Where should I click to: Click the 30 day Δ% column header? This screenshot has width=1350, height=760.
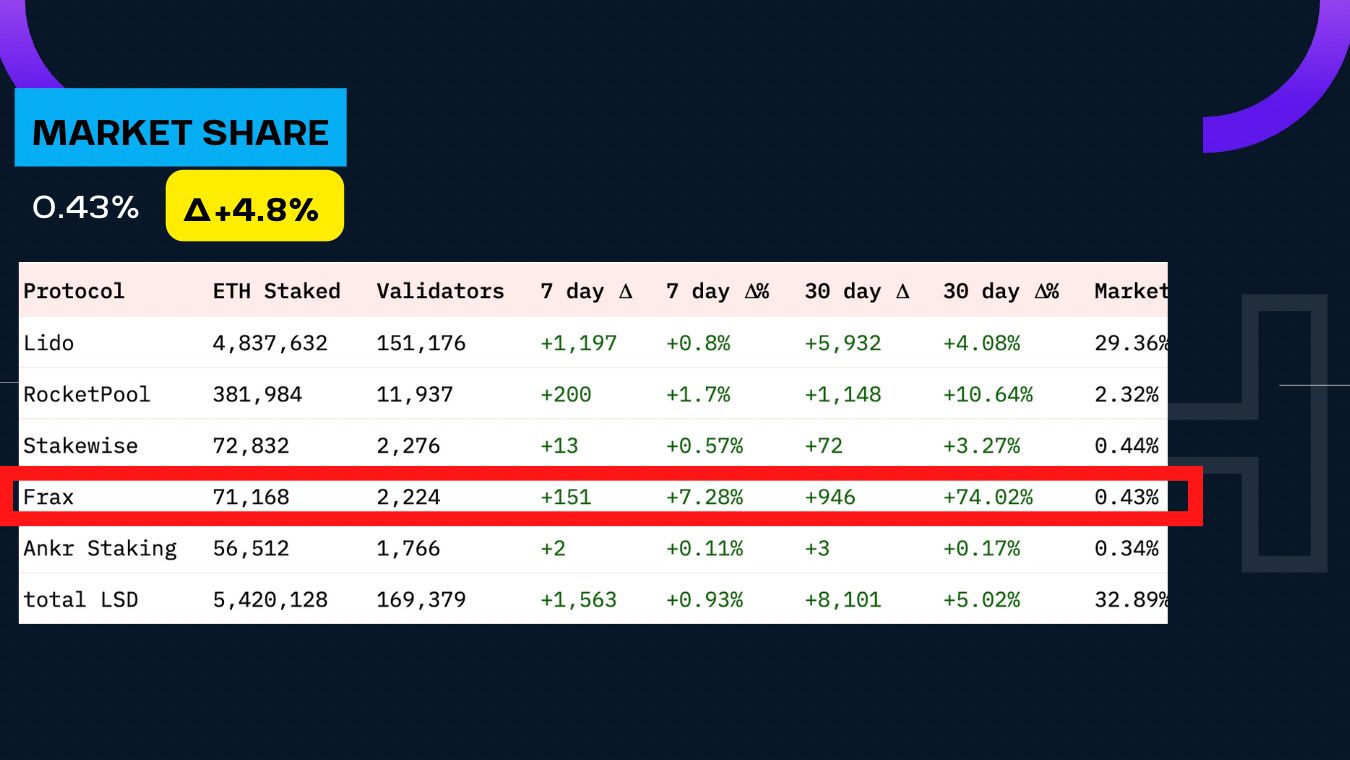click(1000, 291)
